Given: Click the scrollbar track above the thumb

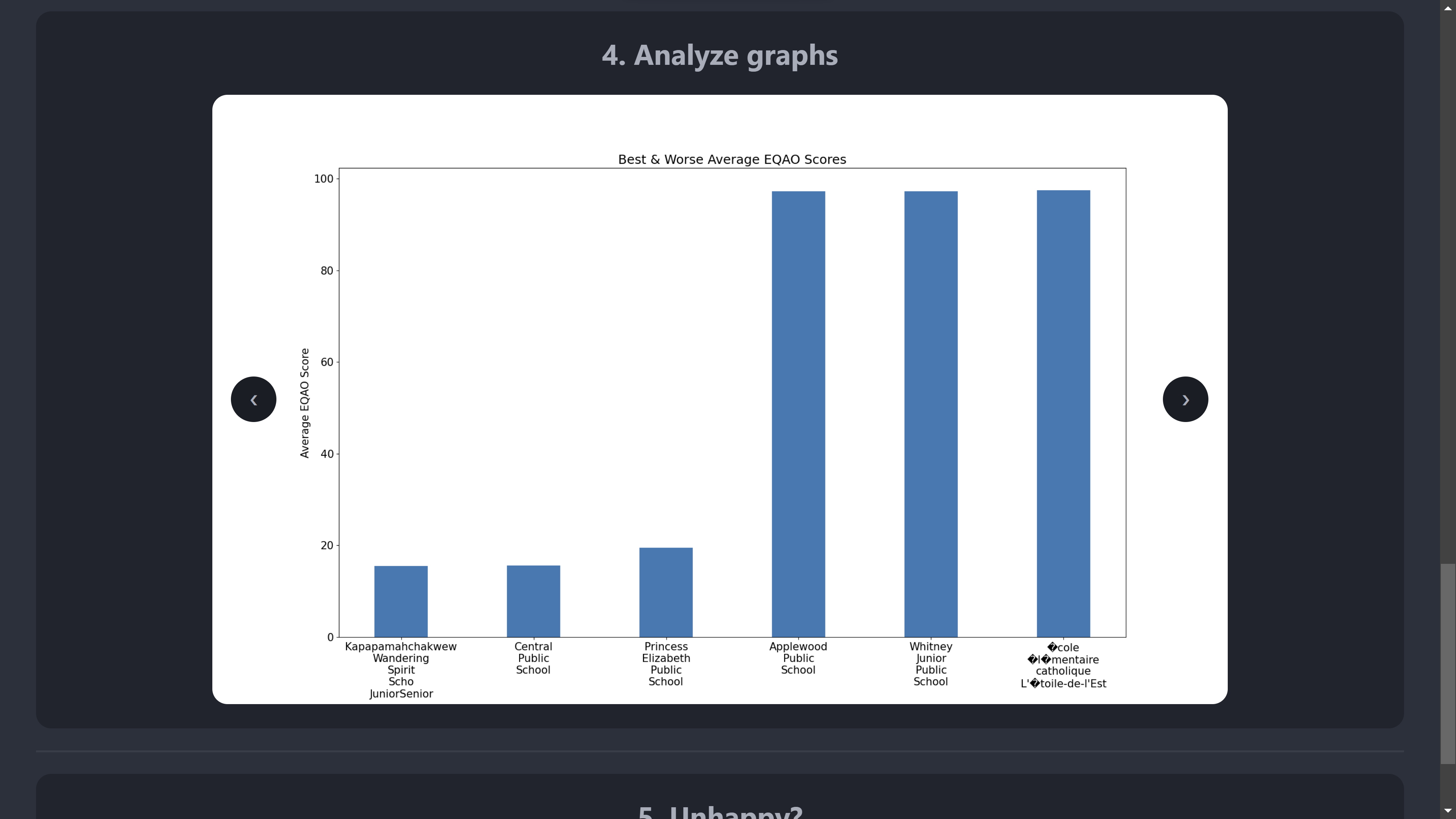Looking at the screenshot, I should coord(1448,282).
